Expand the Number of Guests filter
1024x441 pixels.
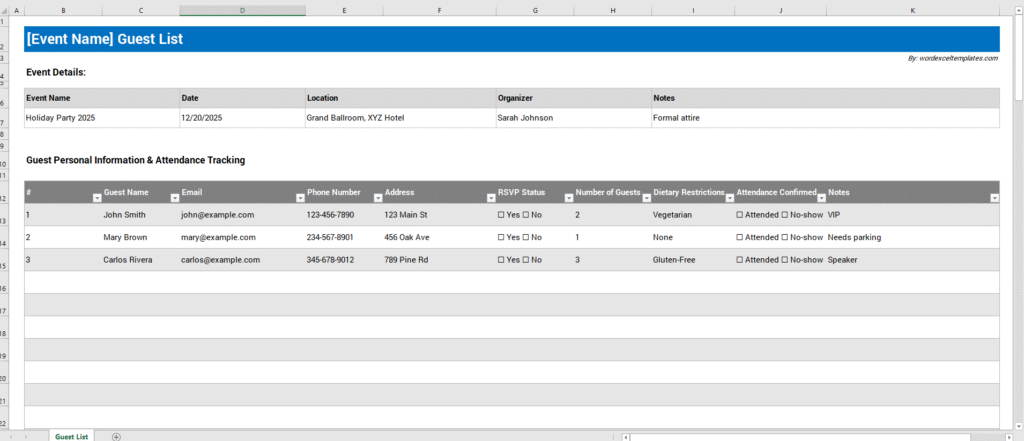click(x=644, y=198)
